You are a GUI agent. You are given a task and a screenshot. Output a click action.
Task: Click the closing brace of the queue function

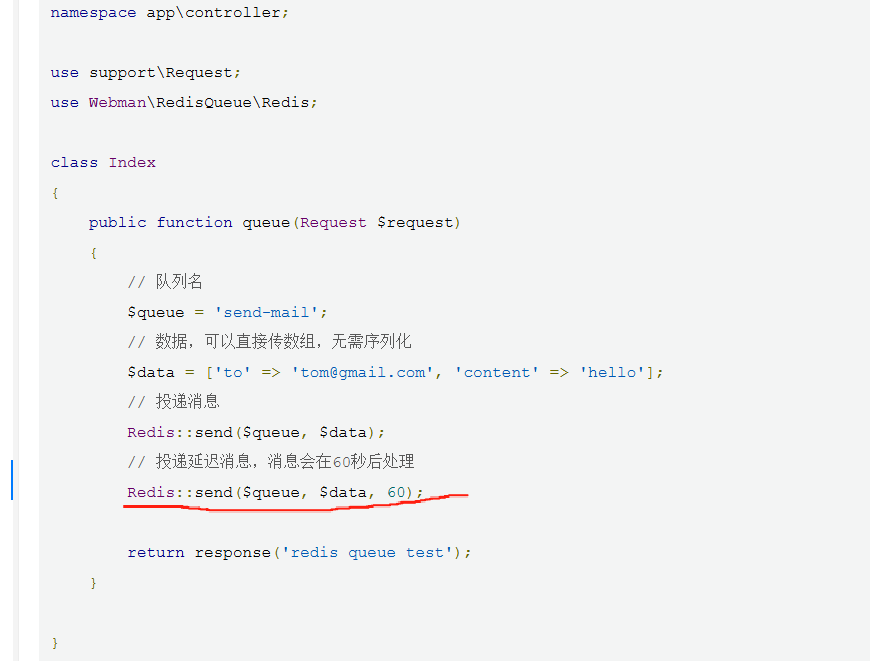pyautogui.click(x=93, y=583)
